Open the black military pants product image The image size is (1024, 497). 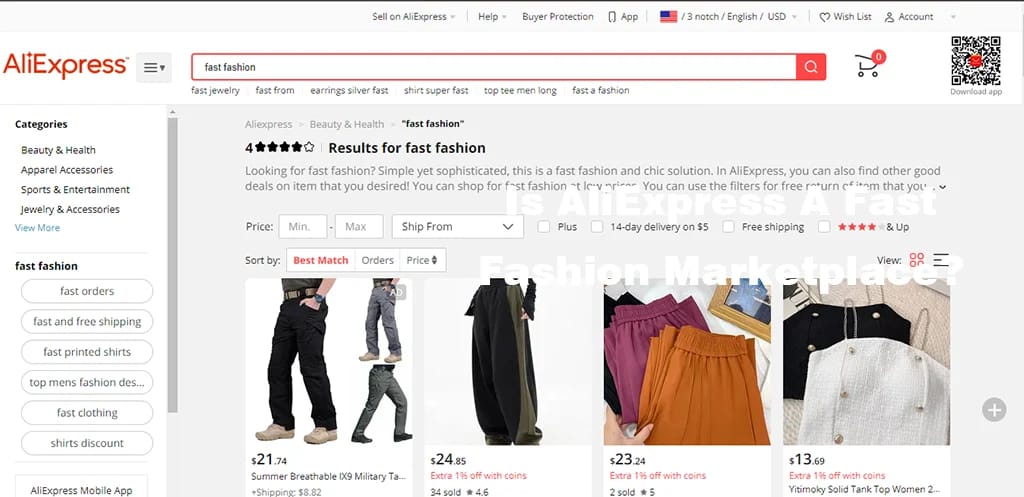[x=328, y=362]
